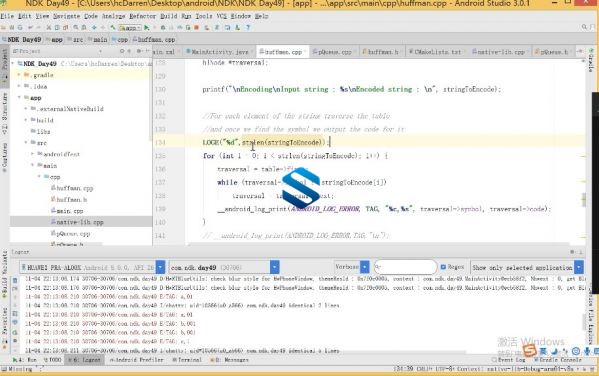Open the Event Log panel
599x376 pixels.
pyautogui.click(x=508, y=360)
